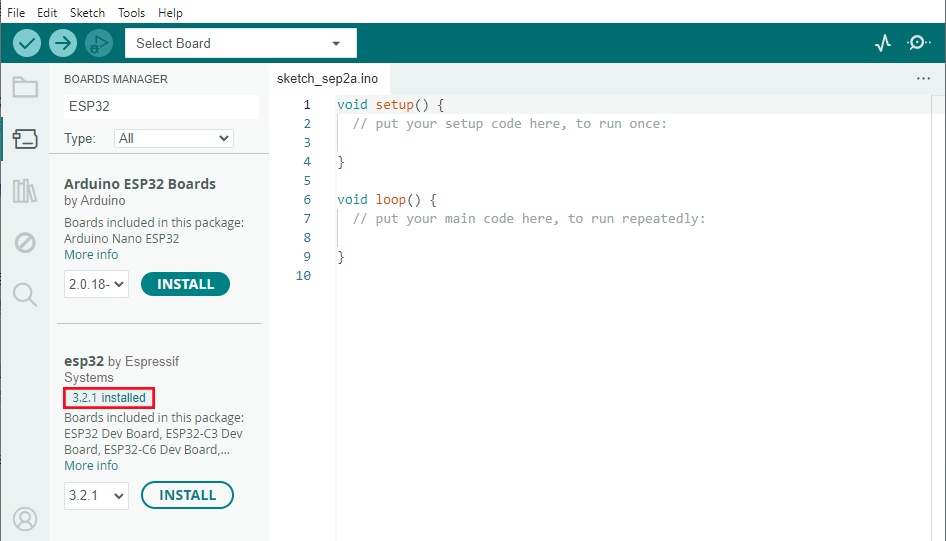Viewport: 946px width, 541px height.
Task: Click the 'esp32' package title
Action: coord(84,361)
